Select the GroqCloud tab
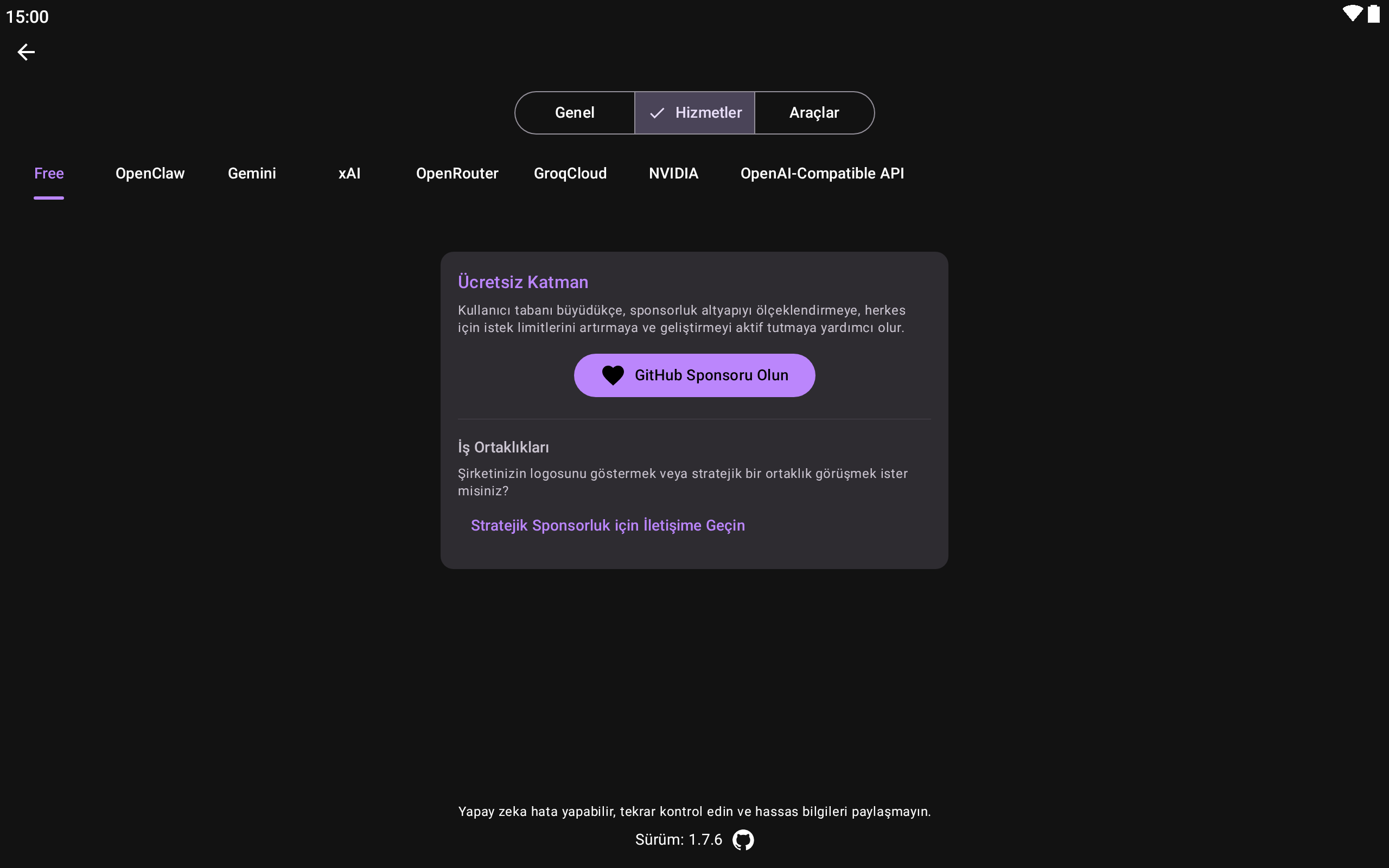1389x868 pixels. pyautogui.click(x=570, y=174)
